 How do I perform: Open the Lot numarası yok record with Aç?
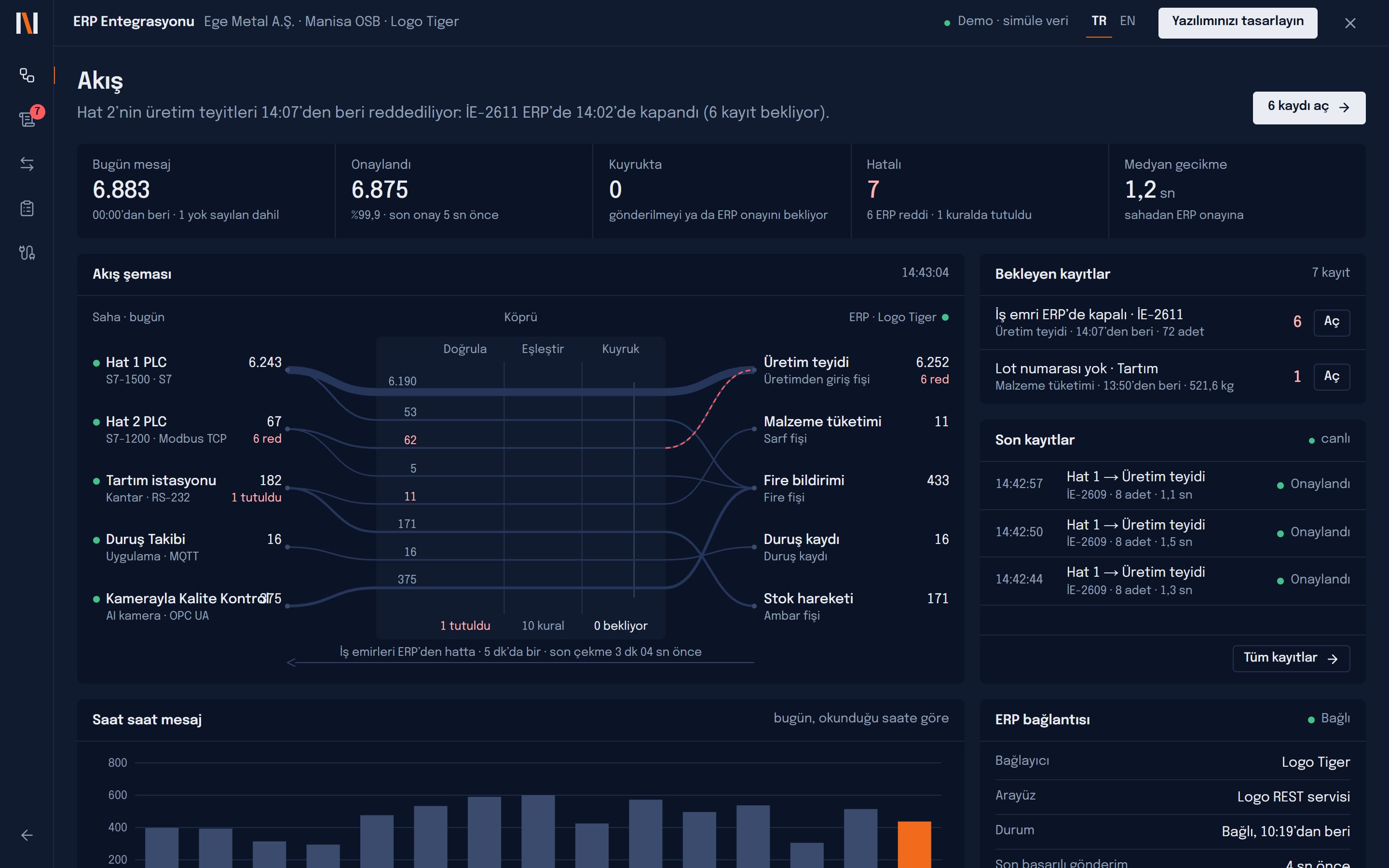pos(1332,377)
